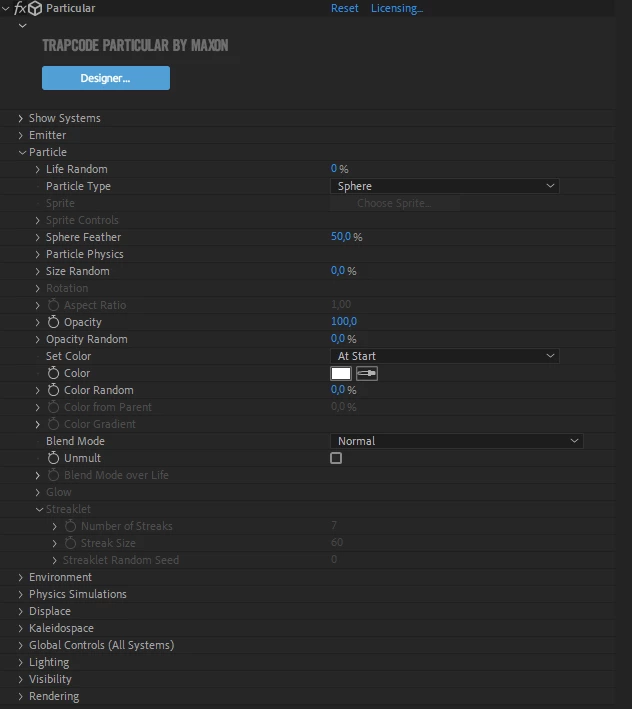Click the Color from Parent stopwatch

(x=53, y=407)
